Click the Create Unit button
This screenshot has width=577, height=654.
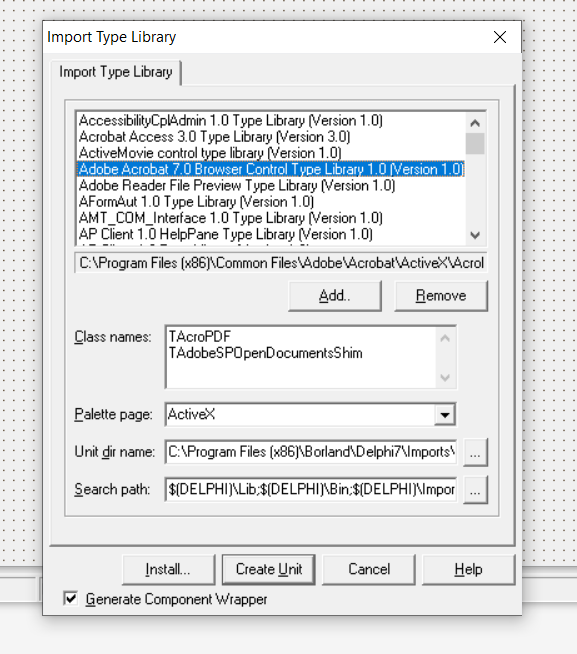(269, 569)
